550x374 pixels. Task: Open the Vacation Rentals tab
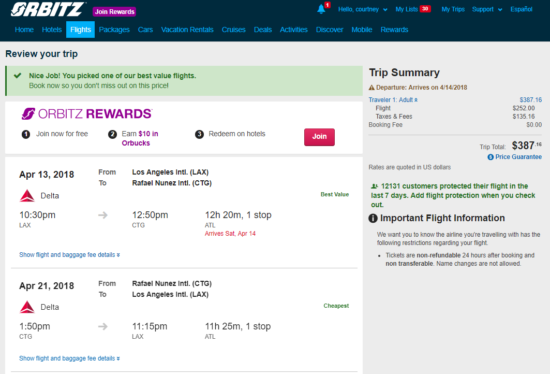click(x=187, y=29)
